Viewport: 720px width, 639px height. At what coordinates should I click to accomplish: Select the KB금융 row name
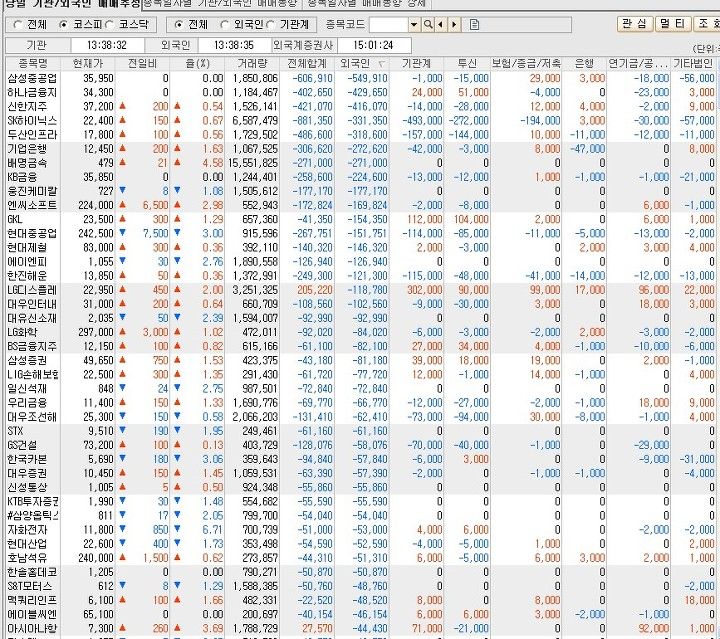click(22, 177)
